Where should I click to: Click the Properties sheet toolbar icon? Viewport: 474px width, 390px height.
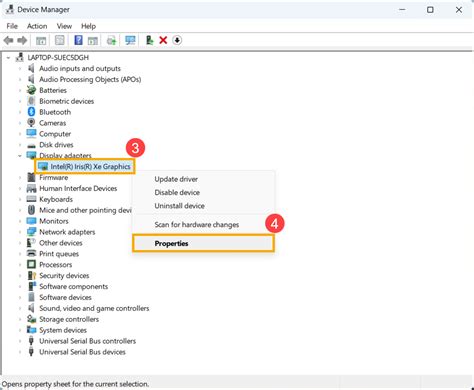pos(60,40)
